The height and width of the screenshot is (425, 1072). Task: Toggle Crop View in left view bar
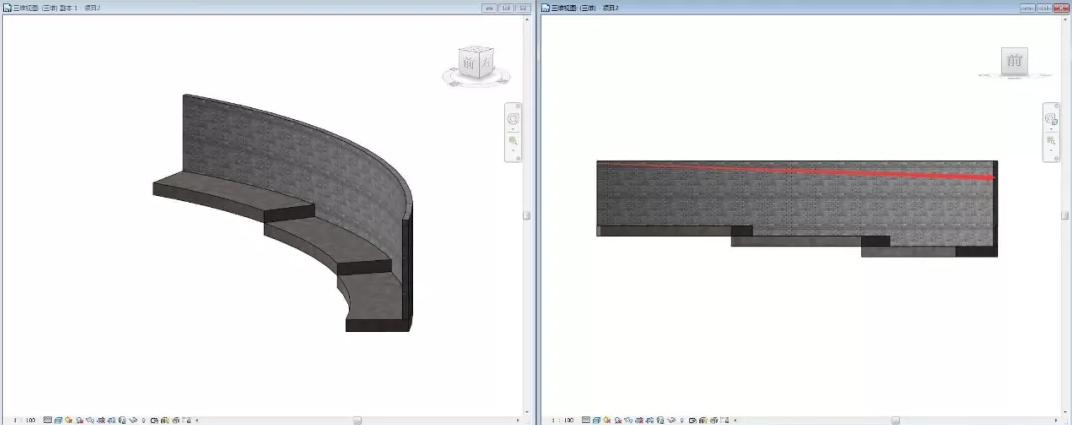(100, 420)
